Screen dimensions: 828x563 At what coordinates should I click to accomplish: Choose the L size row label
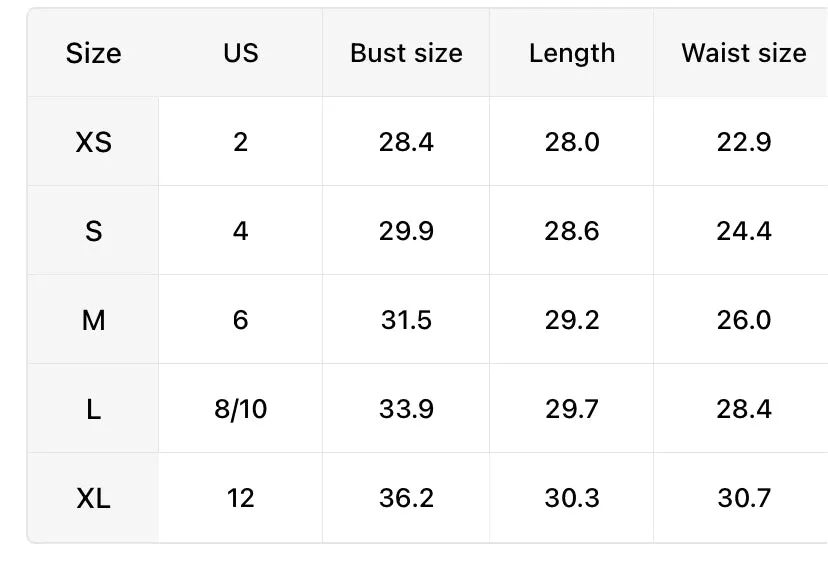pos(93,409)
